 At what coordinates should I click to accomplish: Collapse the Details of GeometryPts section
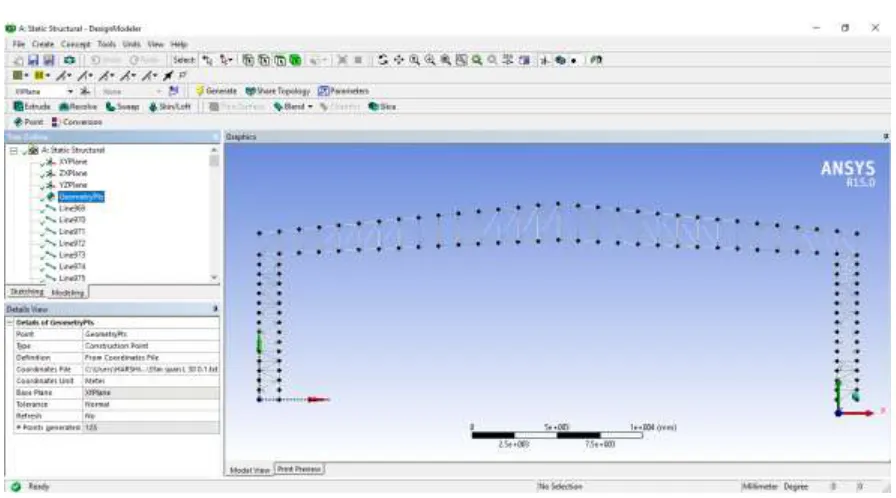(x=10, y=323)
